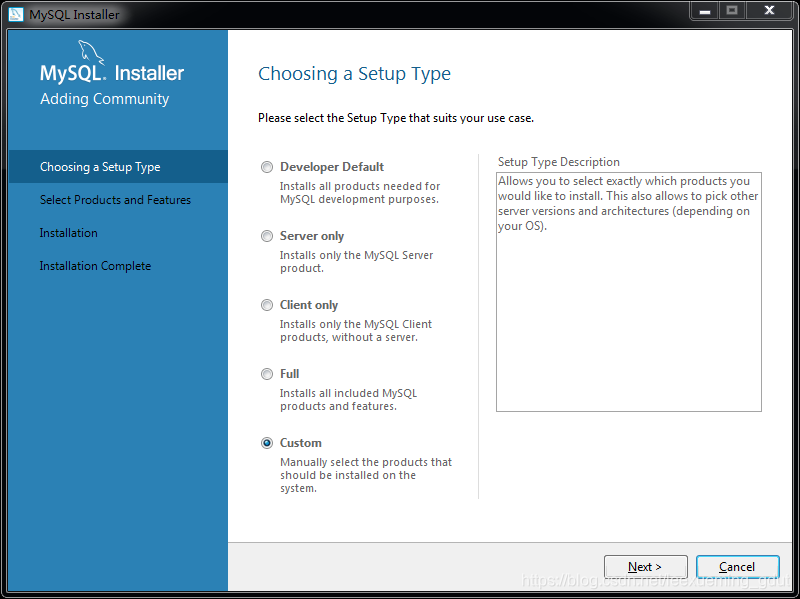Image resolution: width=800 pixels, height=599 pixels.
Task: Cancel the MySQL installation
Action: coord(737,566)
